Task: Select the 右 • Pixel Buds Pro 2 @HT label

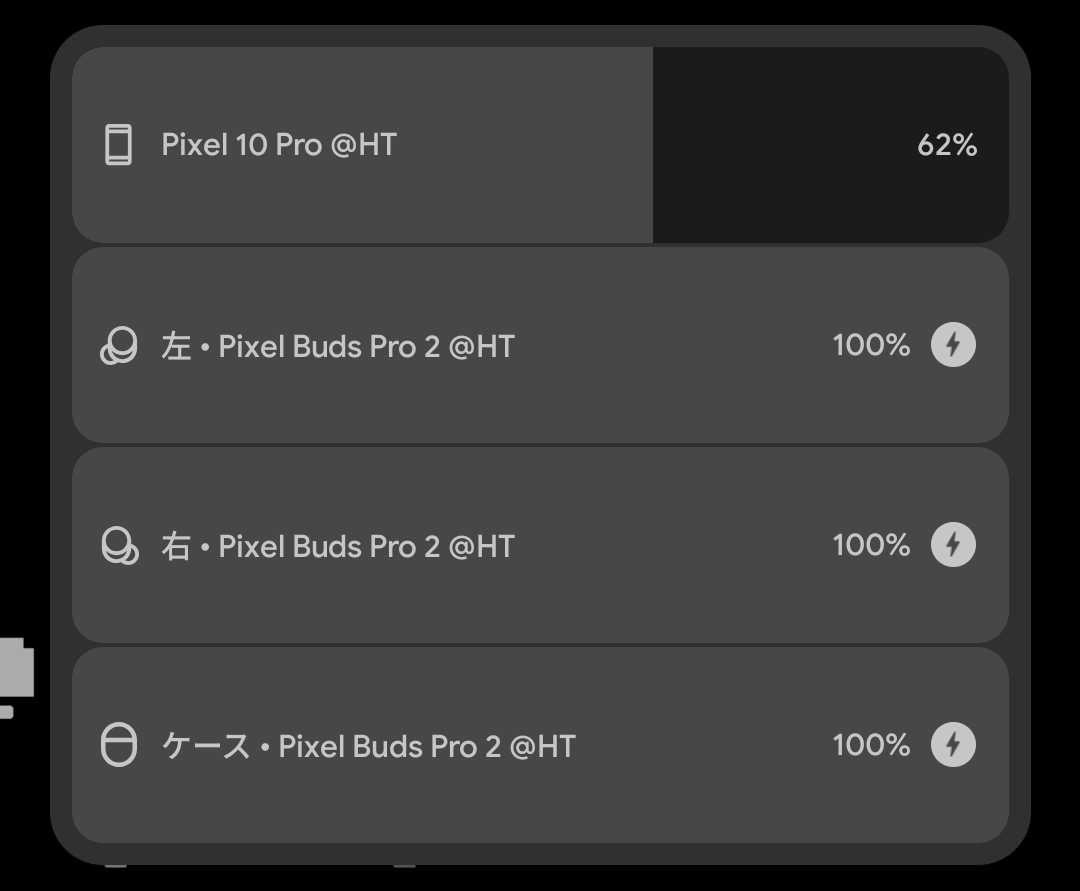Action: (337, 546)
